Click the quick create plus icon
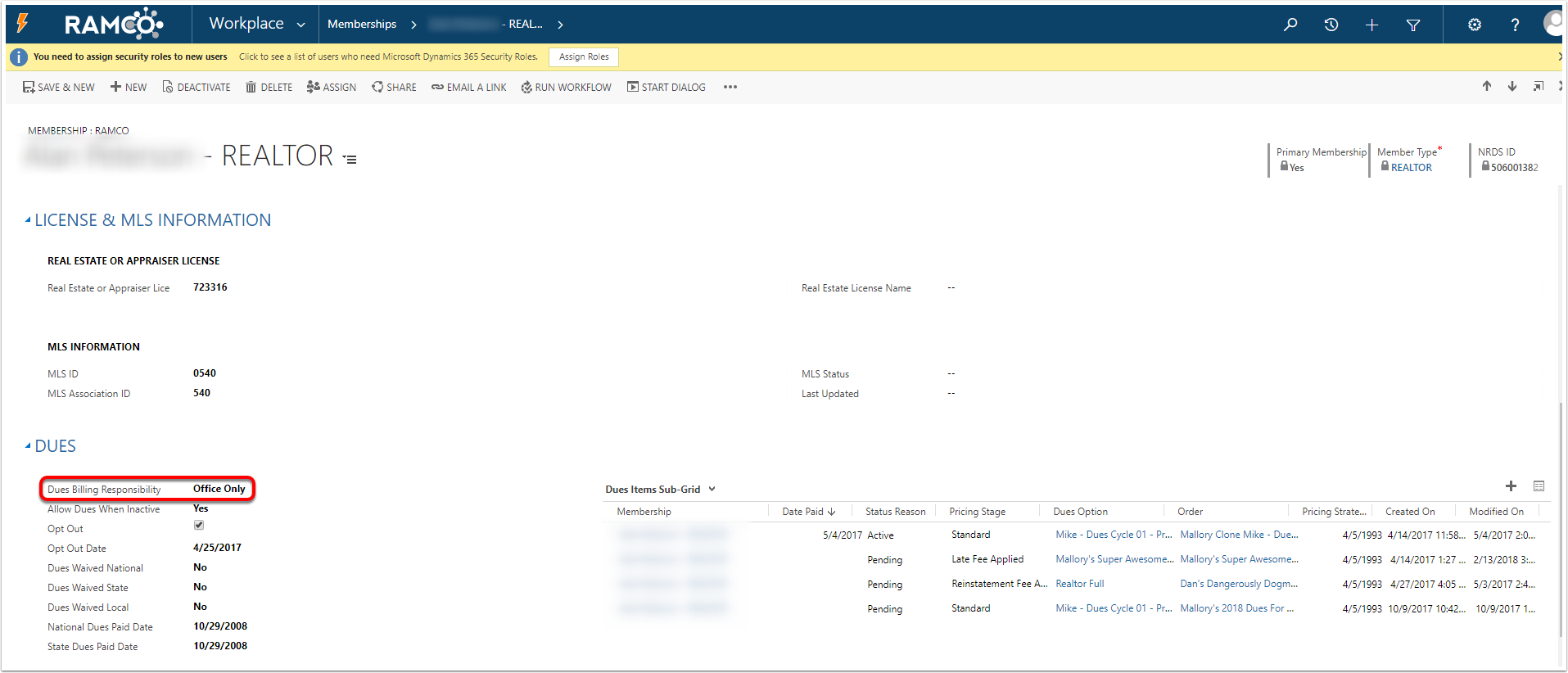 point(1372,25)
